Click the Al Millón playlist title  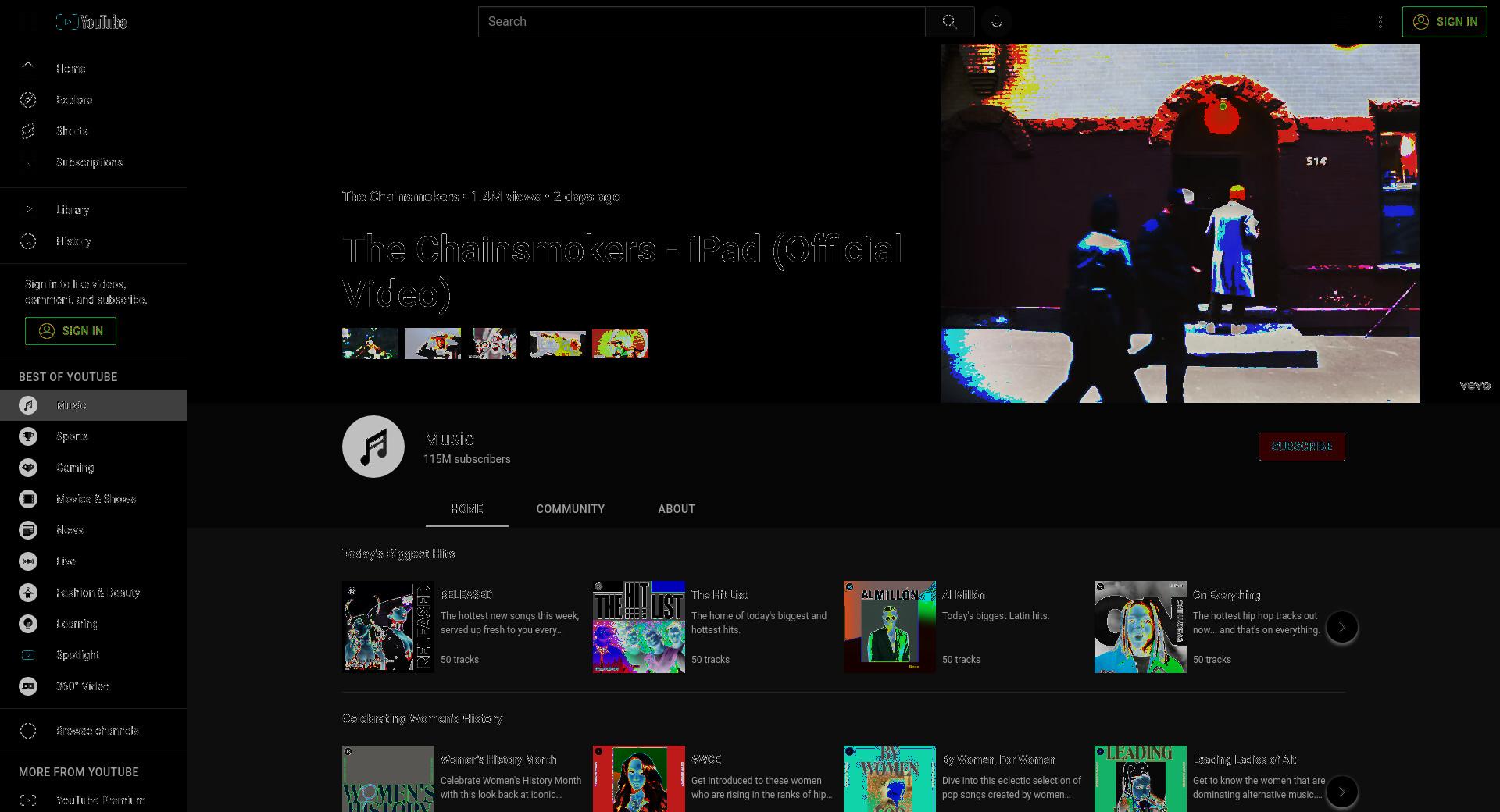[x=963, y=595]
